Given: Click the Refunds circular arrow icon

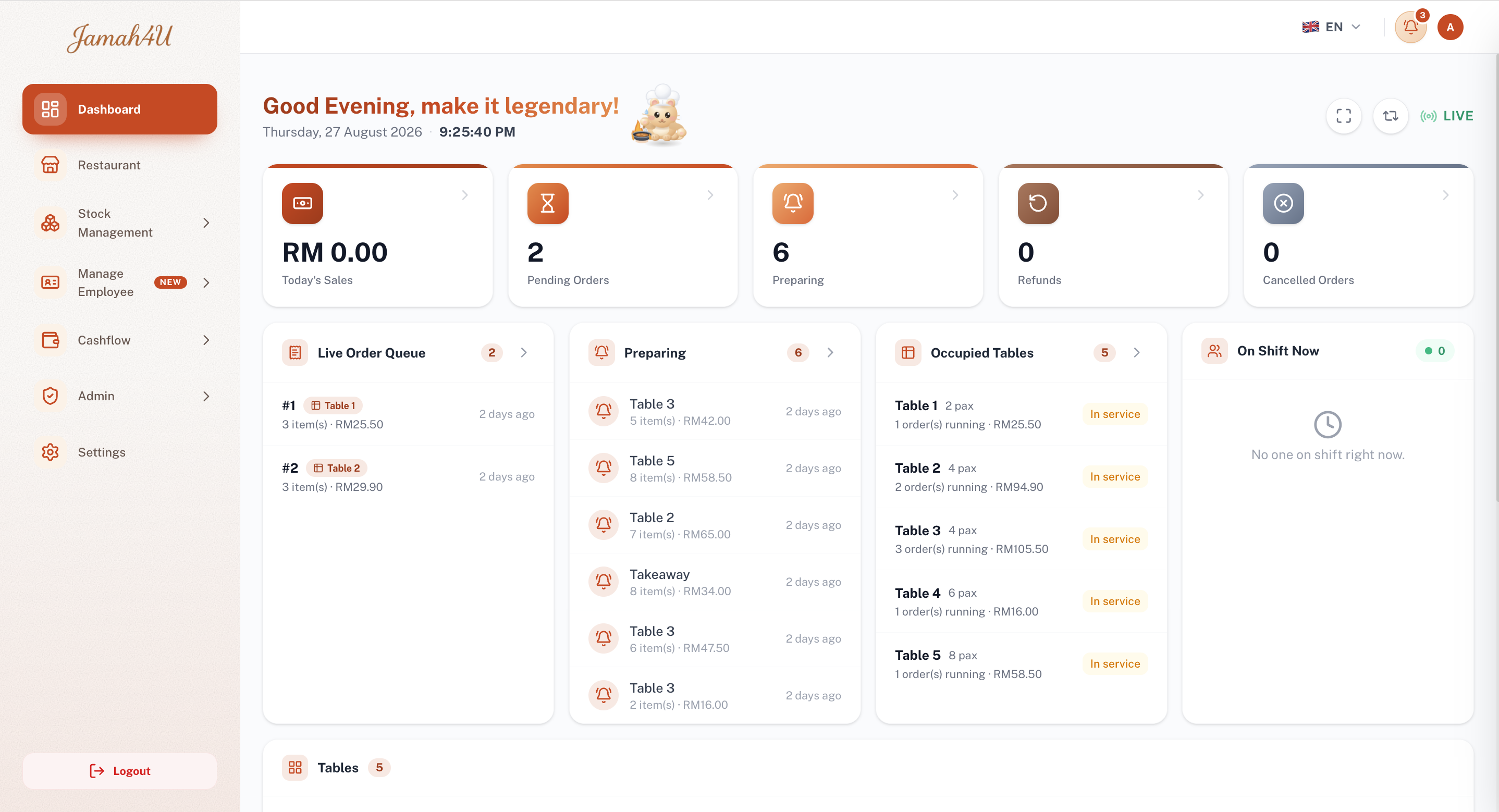Looking at the screenshot, I should [1038, 203].
